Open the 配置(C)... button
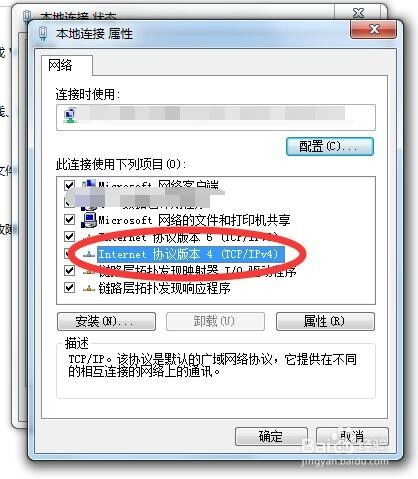This screenshot has height=479, width=418. (x=329, y=146)
